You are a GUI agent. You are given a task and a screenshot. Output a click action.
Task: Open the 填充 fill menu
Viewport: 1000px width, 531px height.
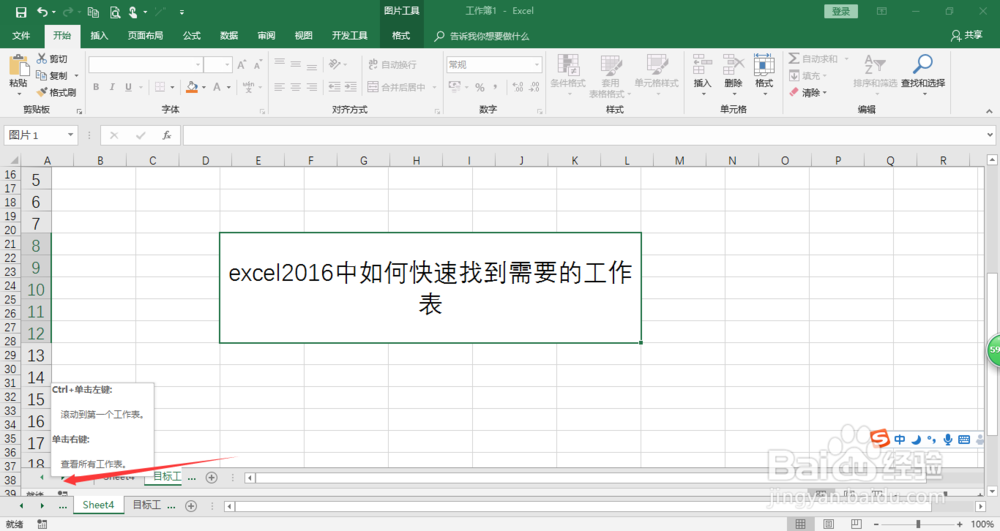coord(807,76)
